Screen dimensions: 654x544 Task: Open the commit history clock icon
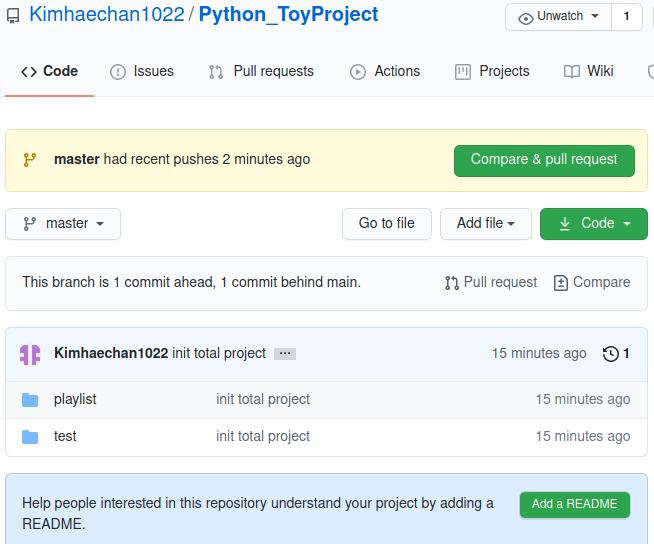(611, 354)
